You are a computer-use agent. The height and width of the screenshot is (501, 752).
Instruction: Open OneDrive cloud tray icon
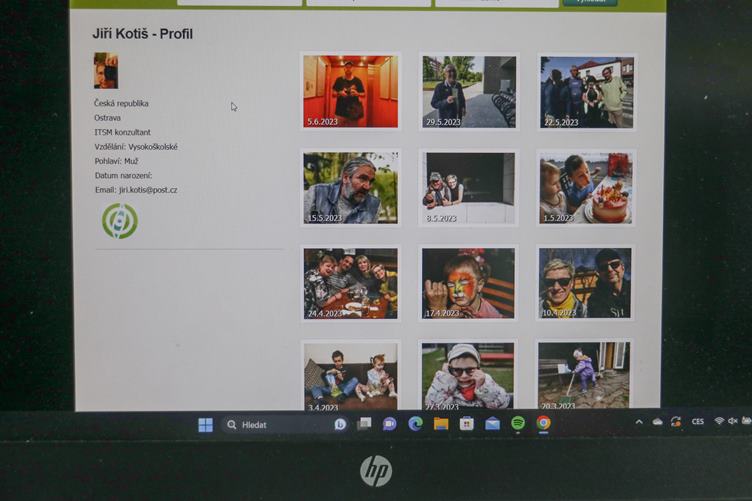[657, 422]
